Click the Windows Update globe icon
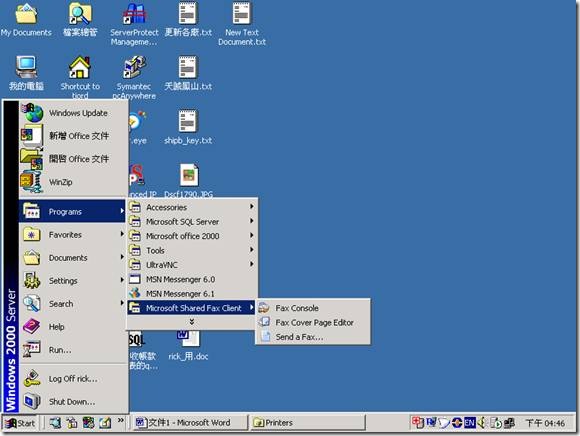580x436 pixels. click(33, 113)
